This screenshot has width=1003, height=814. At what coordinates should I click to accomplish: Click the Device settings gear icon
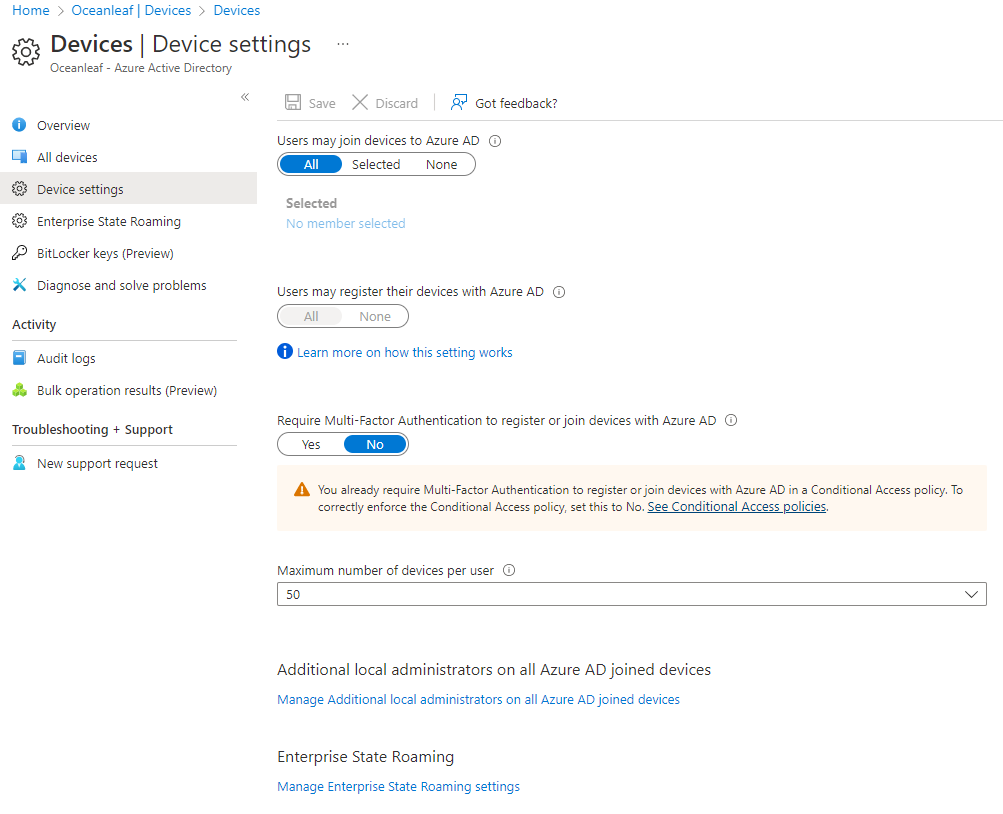pyautogui.click(x=19, y=189)
